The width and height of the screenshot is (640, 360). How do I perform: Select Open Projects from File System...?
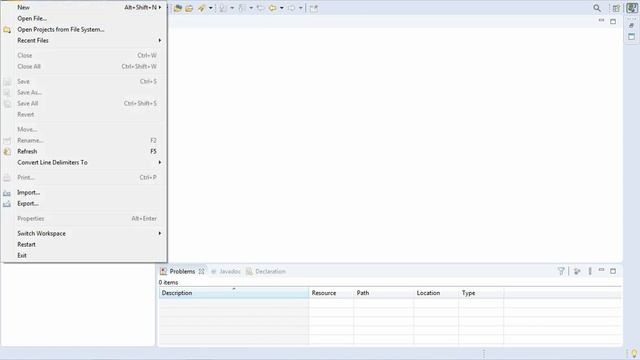point(83,29)
